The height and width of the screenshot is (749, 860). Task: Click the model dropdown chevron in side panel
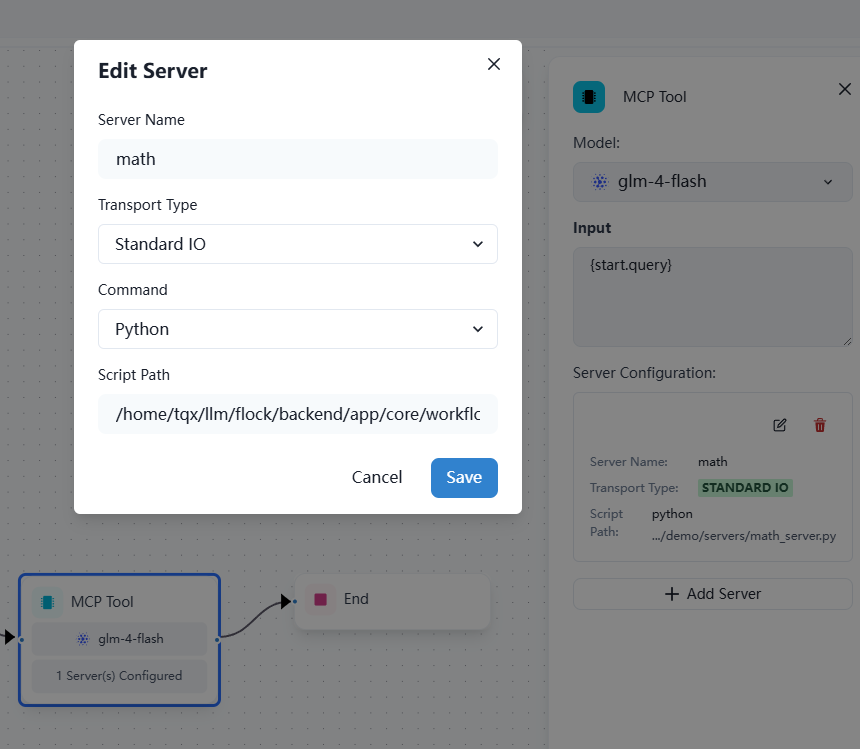(828, 182)
